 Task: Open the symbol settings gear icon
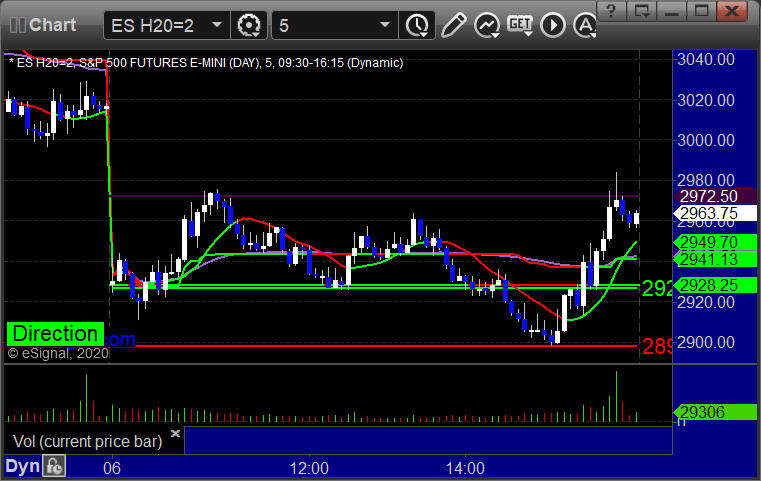point(249,25)
